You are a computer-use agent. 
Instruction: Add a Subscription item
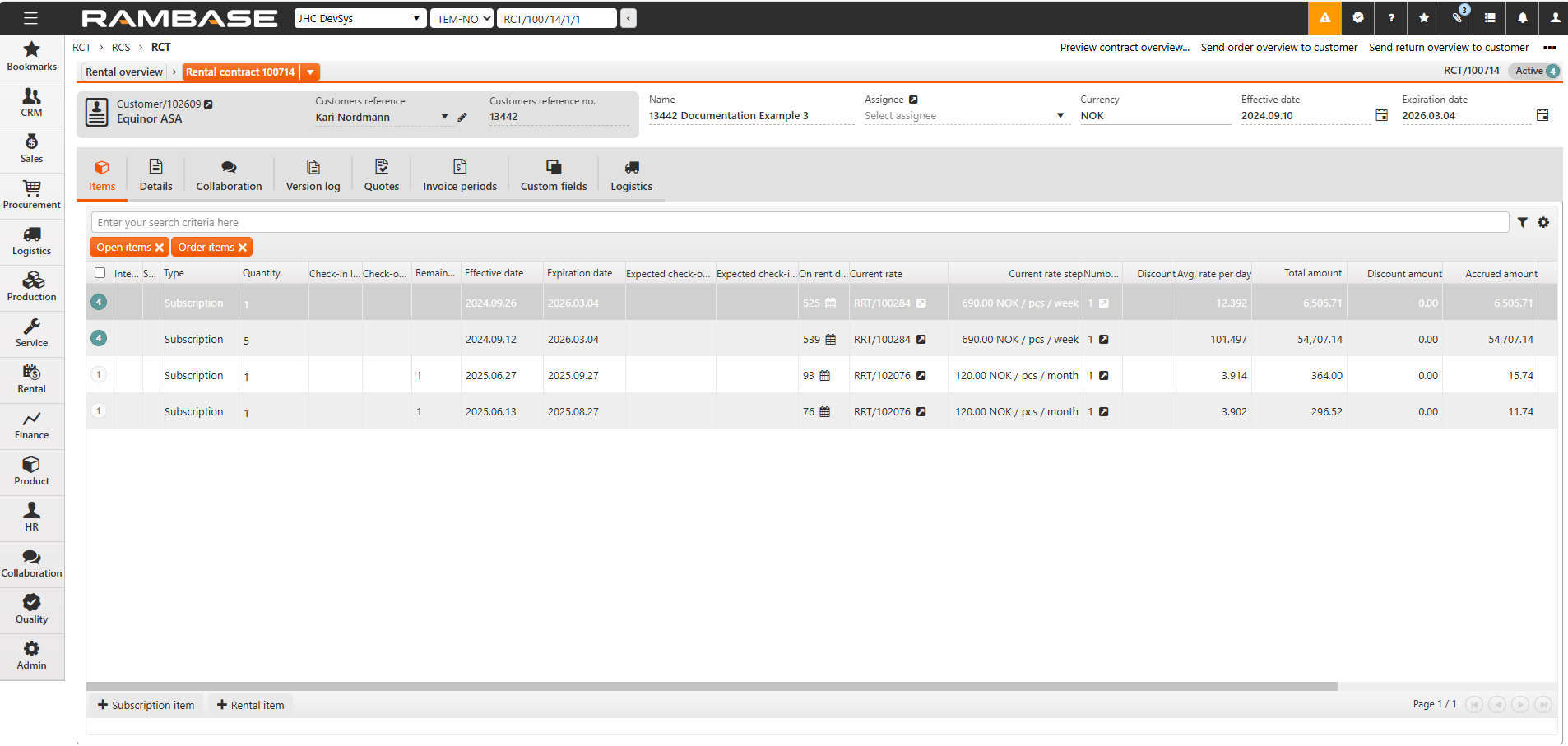[x=146, y=705]
